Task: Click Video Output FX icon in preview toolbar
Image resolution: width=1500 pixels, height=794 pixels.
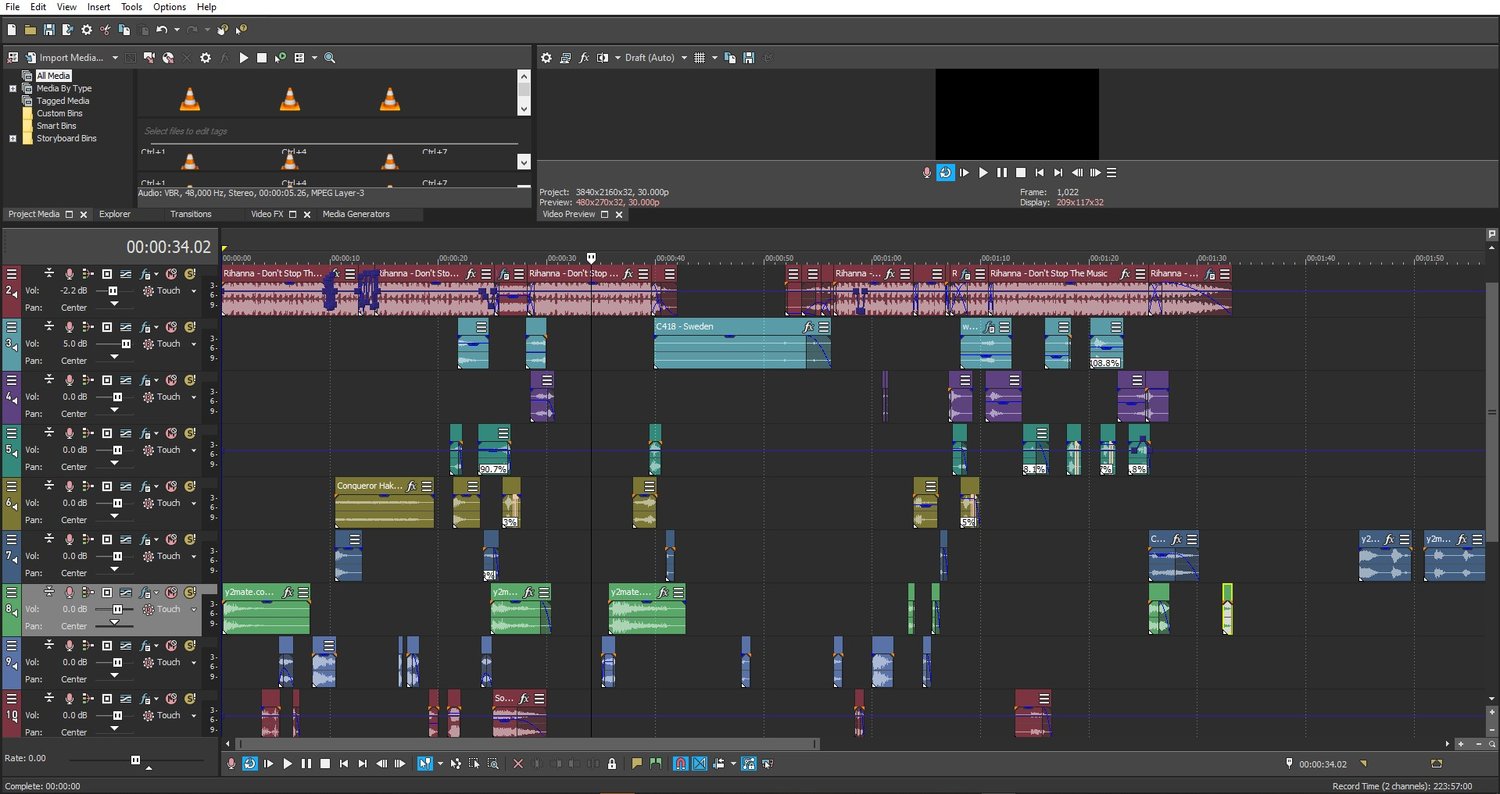Action: (x=584, y=58)
